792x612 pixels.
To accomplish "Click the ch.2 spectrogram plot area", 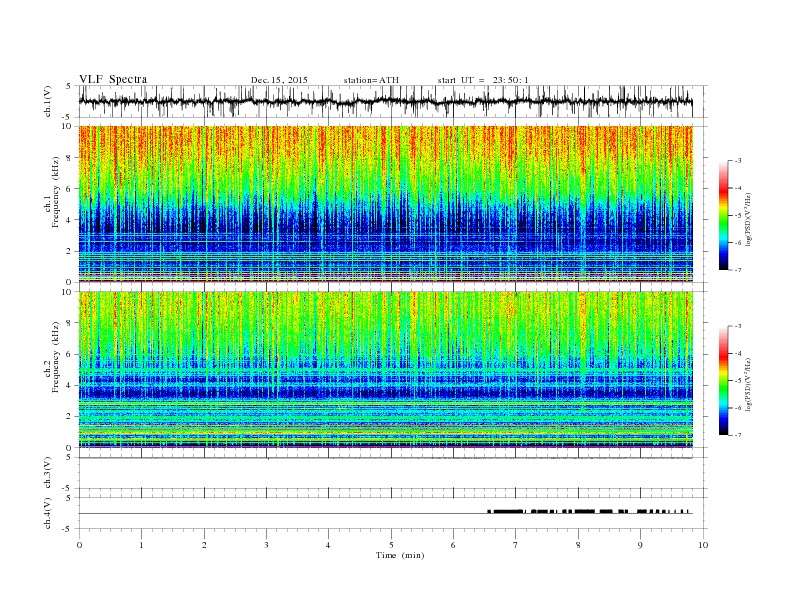I will point(386,370).
